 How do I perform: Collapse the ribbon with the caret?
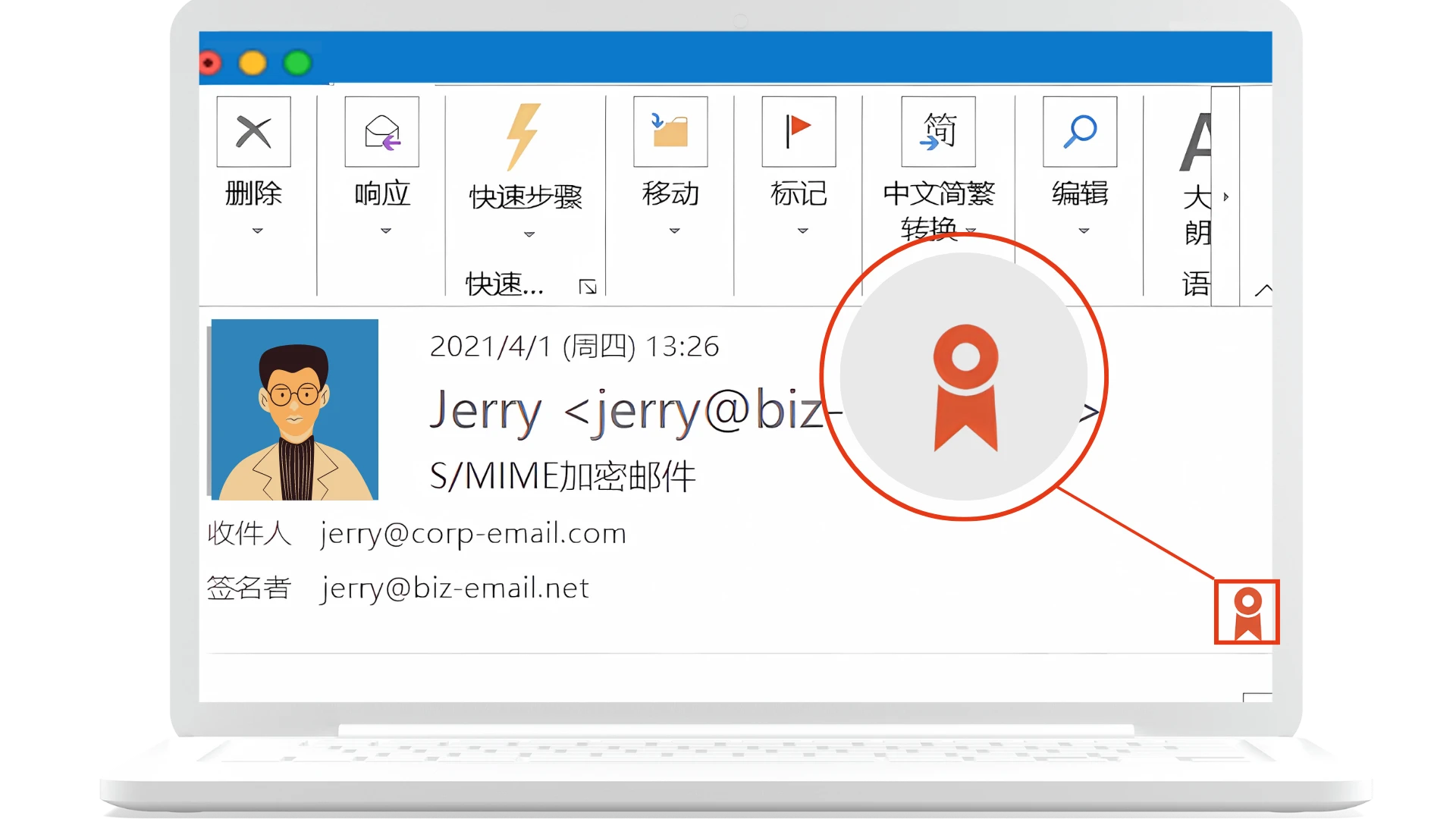point(1263,290)
